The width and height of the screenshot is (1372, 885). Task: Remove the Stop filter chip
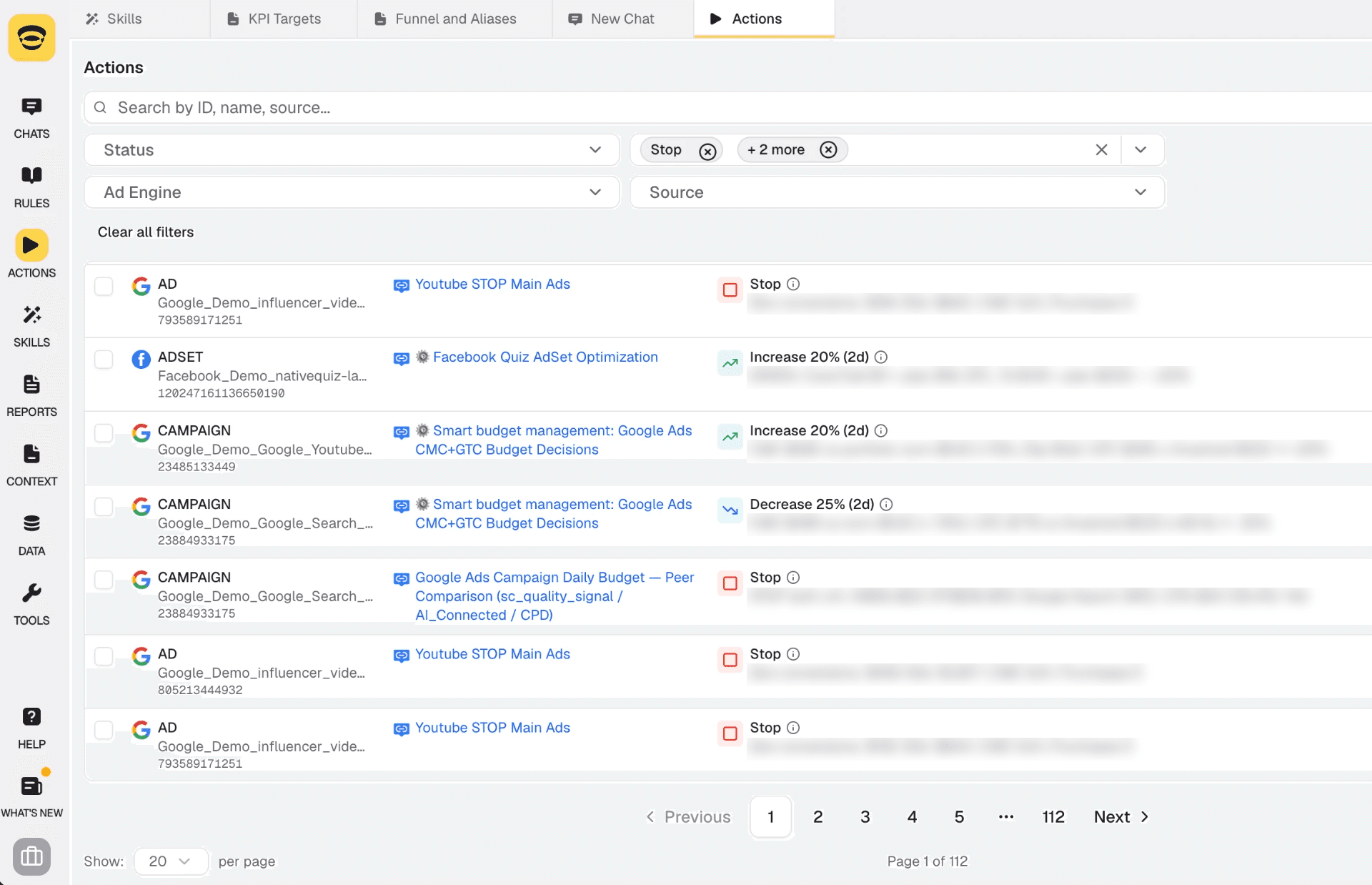[x=707, y=151]
